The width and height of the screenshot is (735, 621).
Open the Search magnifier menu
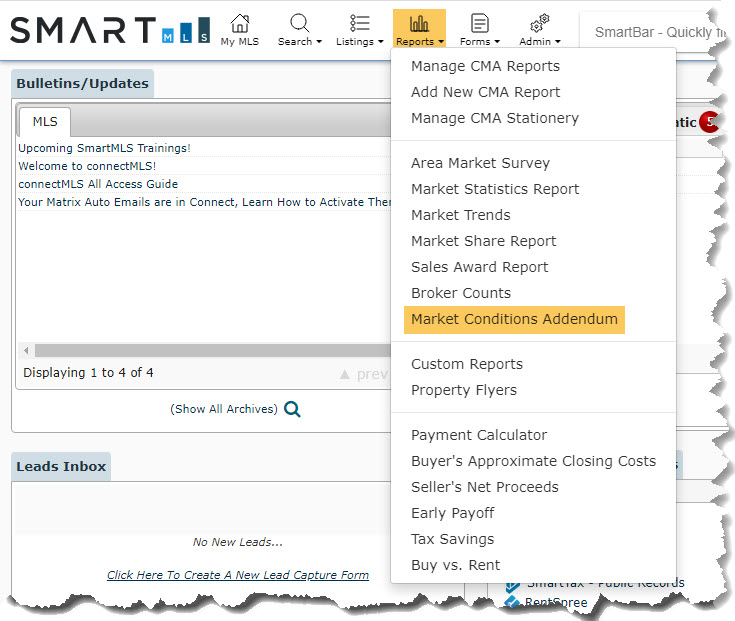point(299,23)
